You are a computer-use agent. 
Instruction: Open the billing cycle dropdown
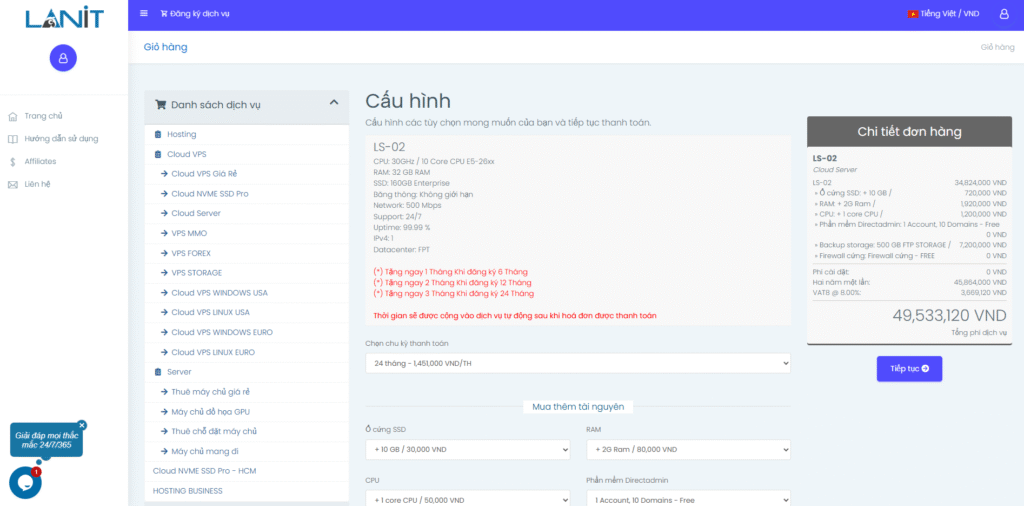pos(577,363)
